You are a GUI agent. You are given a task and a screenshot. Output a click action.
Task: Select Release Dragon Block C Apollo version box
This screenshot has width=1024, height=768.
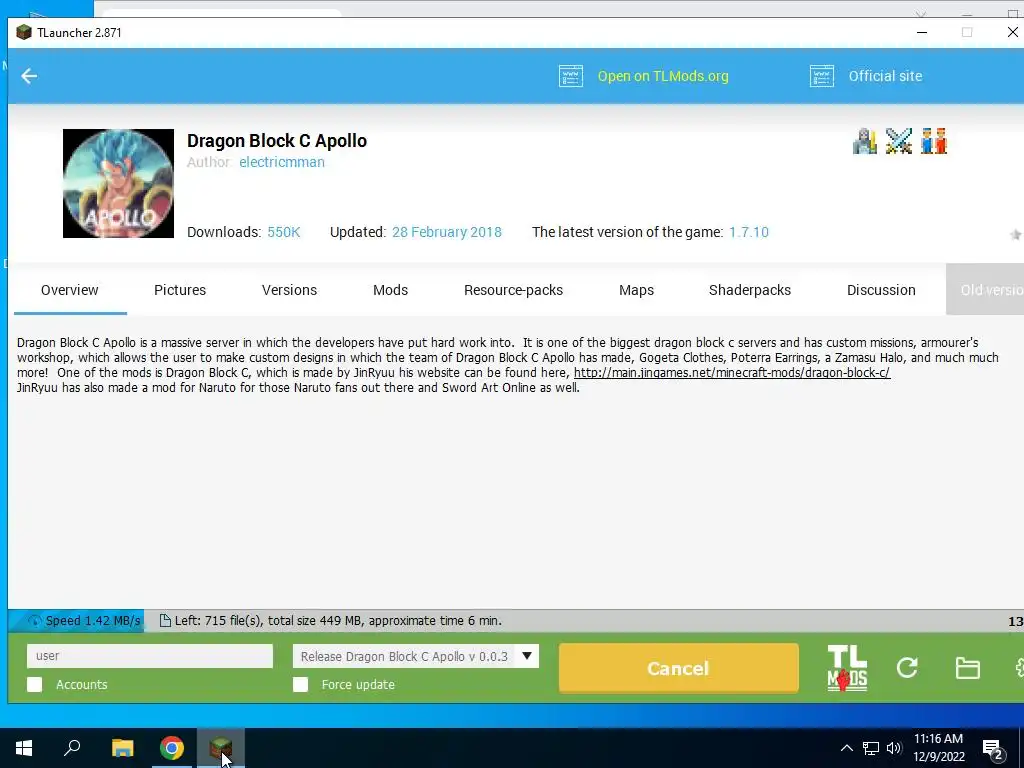coord(416,656)
